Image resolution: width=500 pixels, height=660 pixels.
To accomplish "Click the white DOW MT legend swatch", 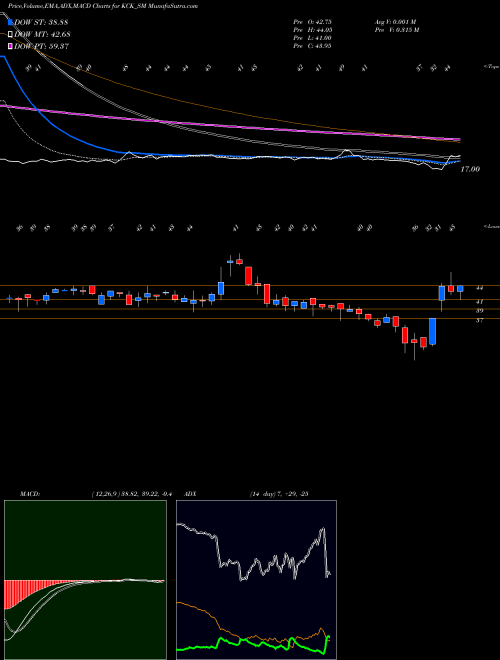I will [x=10, y=35].
